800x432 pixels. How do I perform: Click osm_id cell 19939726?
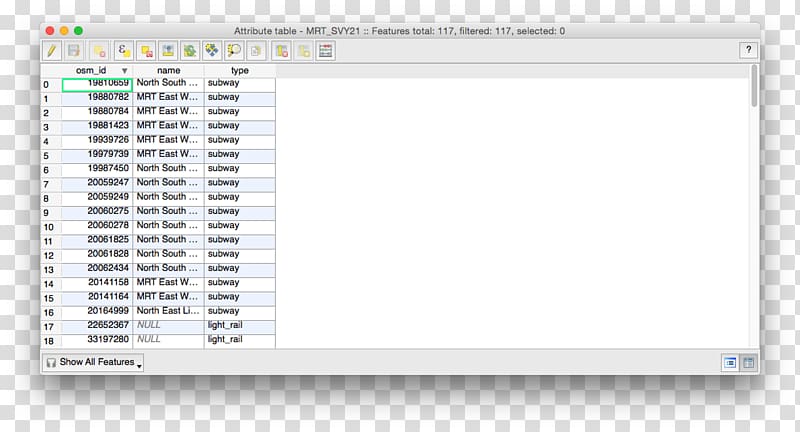[x=97, y=142]
